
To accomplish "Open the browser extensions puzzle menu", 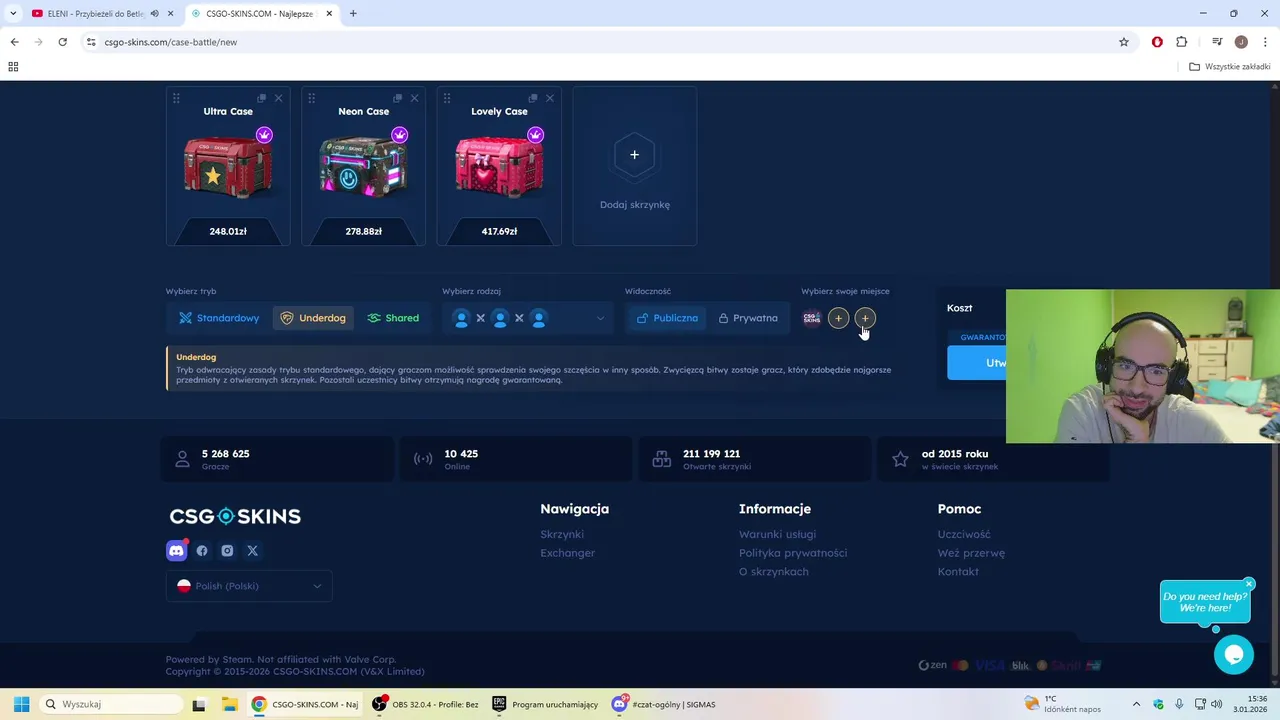I will click(1182, 42).
